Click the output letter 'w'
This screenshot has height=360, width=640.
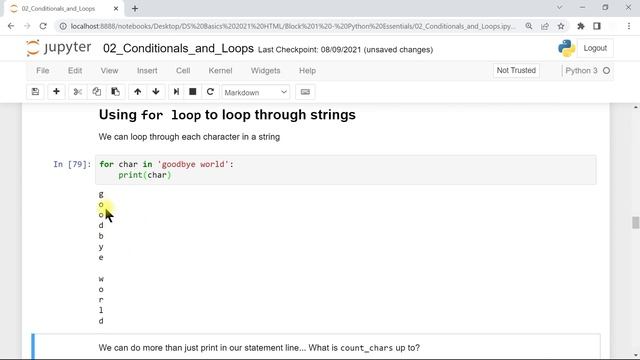click(x=101, y=279)
